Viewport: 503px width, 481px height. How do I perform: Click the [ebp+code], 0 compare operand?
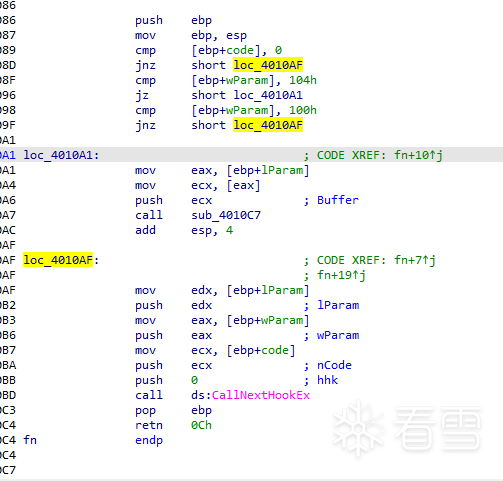pyautogui.click(x=237, y=50)
